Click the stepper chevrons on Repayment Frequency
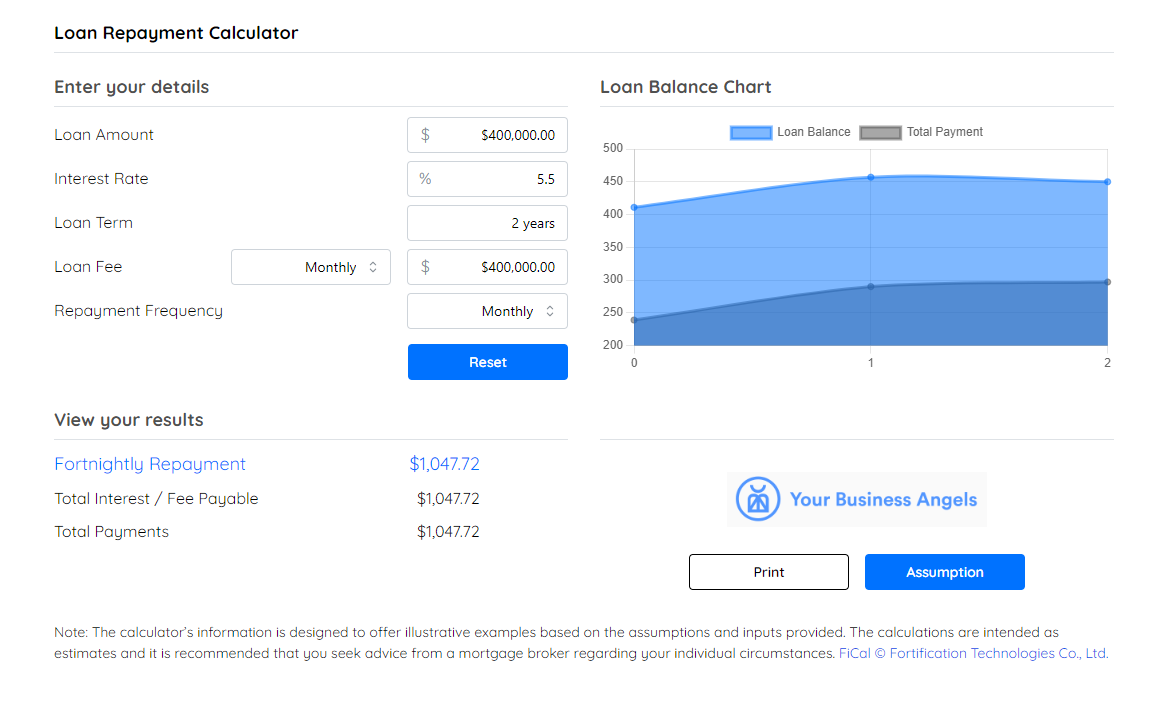The height and width of the screenshot is (710, 1174). pyautogui.click(x=549, y=311)
